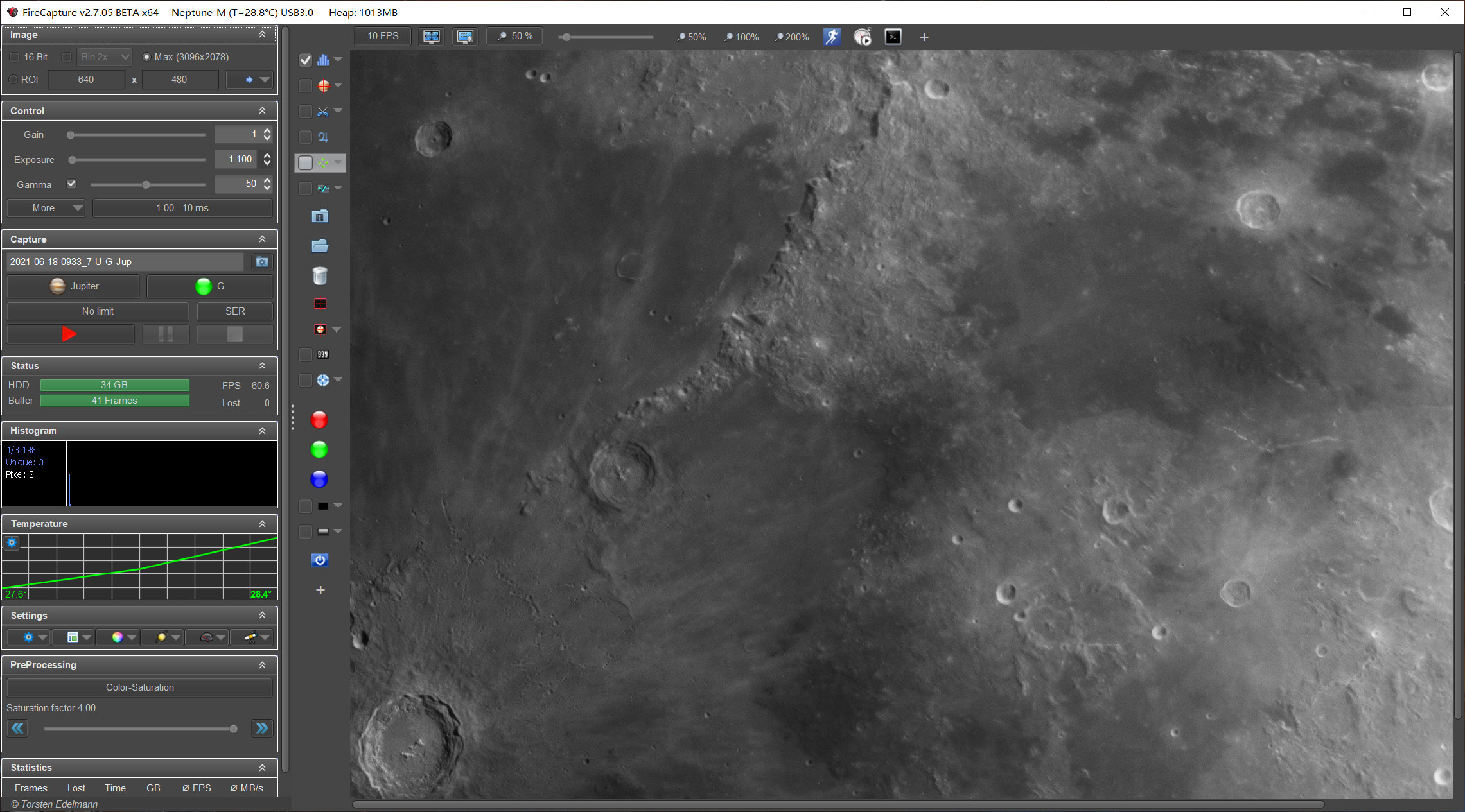Image resolution: width=1465 pixels, height=812 pixels.
Task: Click the red dark-frame square icon
Action: pyautogui.click(x=320, y=304)
